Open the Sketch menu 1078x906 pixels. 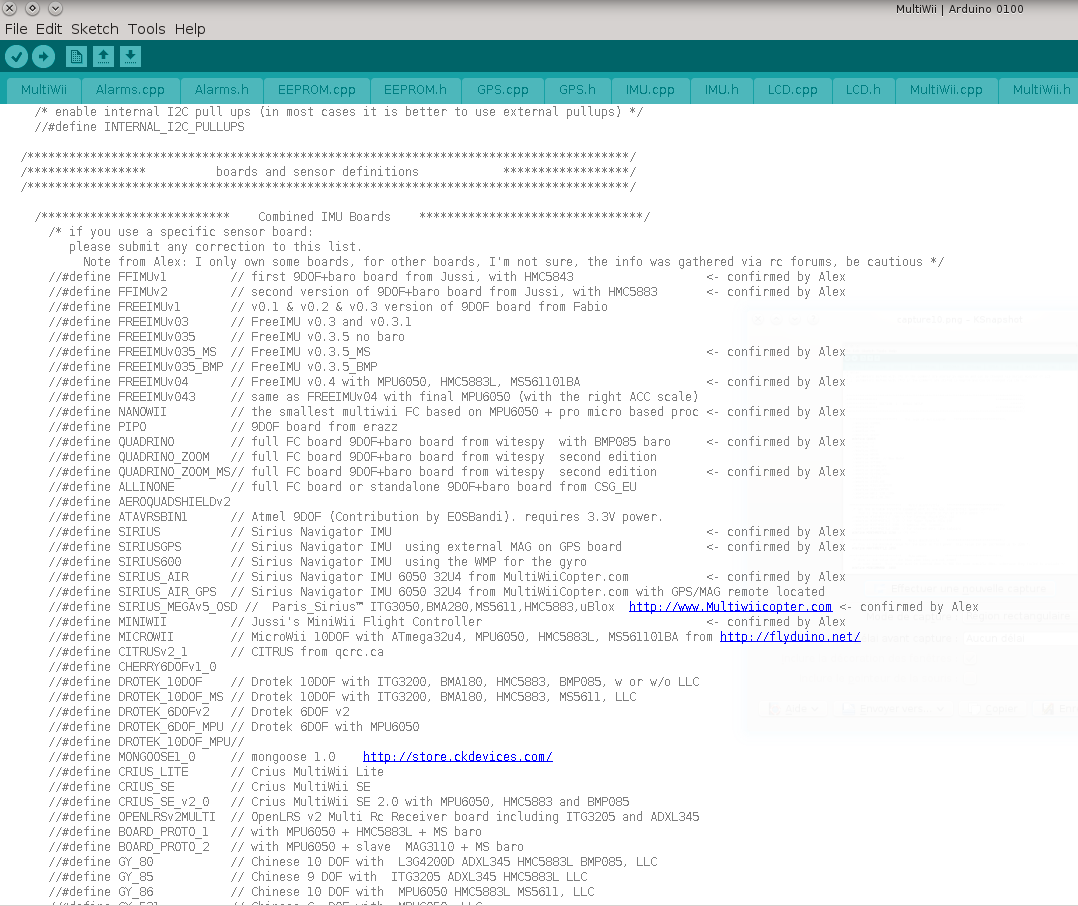click(x=94, y=29)
